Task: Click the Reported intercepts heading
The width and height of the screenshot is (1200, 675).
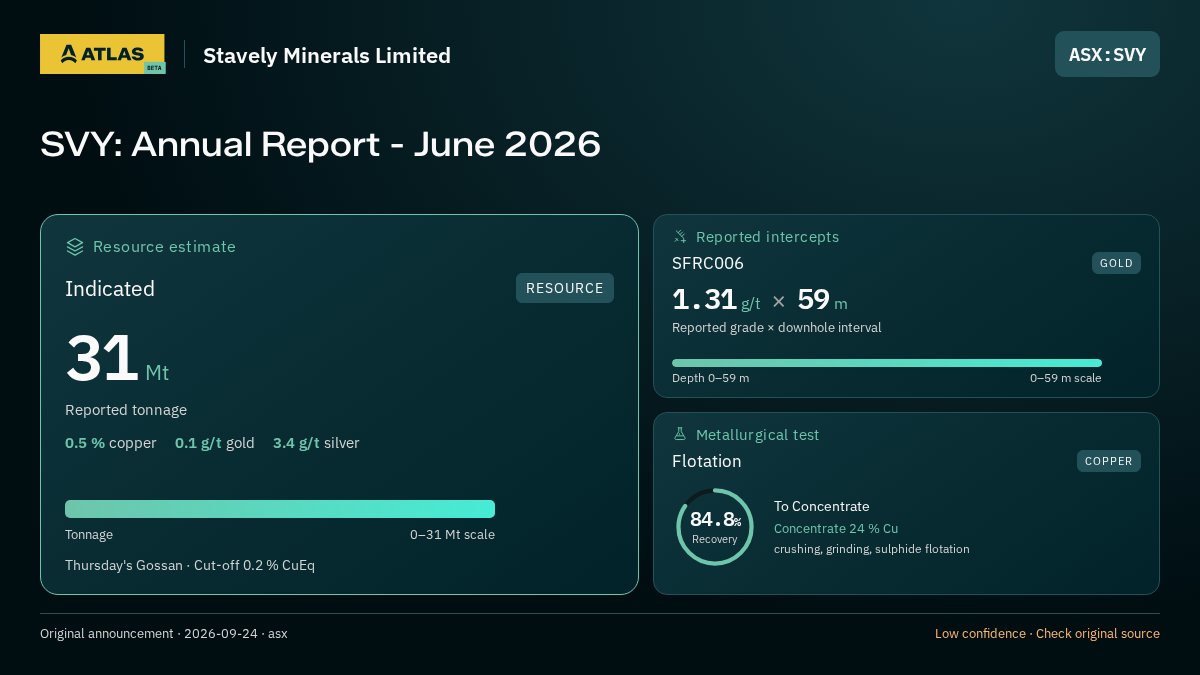Action: tap(767, 237)
